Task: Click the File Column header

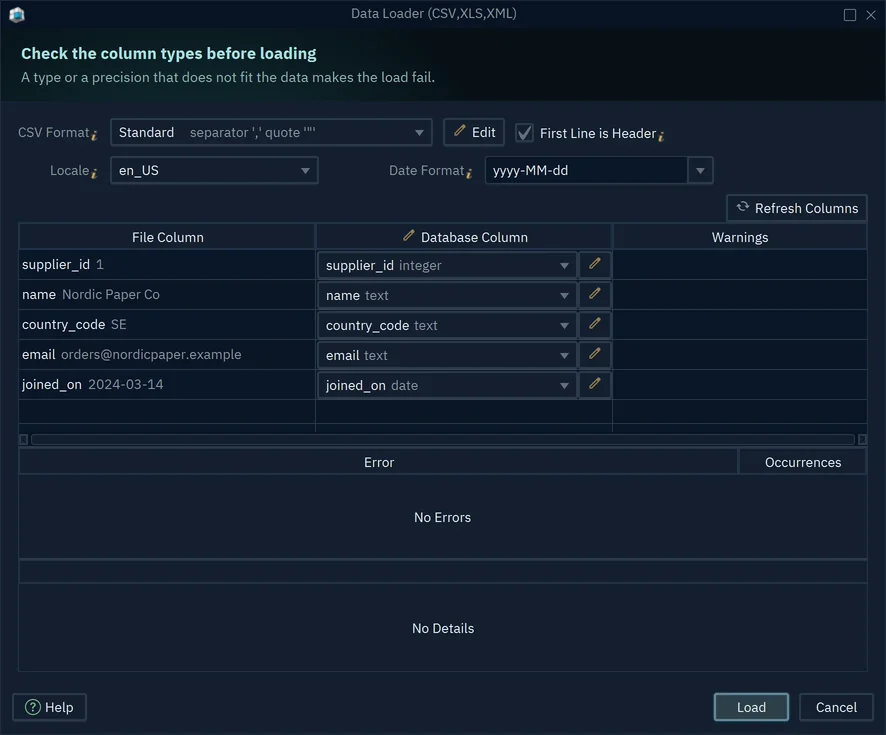Action: [x=167, y=237]
